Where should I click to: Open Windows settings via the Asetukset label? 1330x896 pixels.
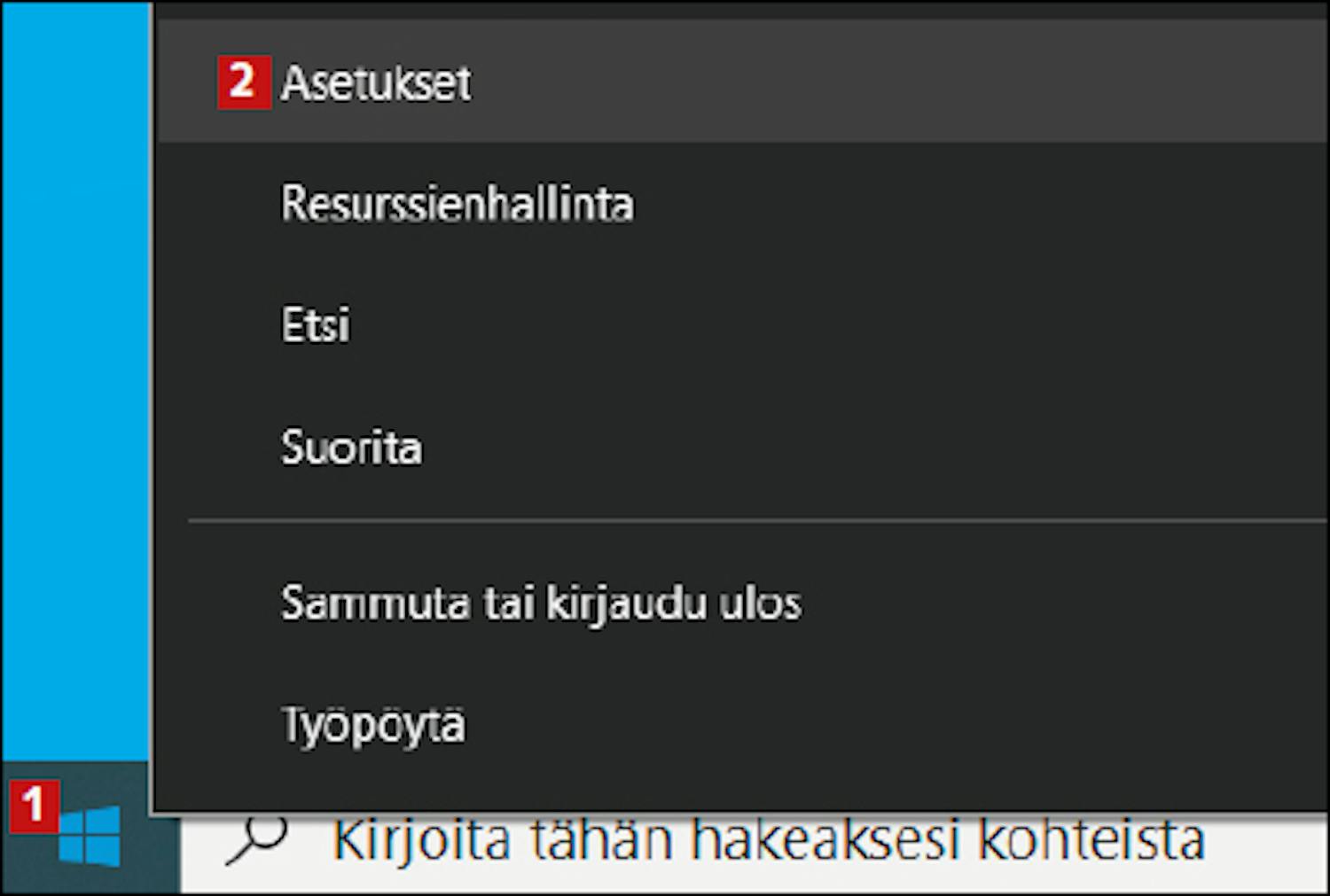(x=376, y=83)
